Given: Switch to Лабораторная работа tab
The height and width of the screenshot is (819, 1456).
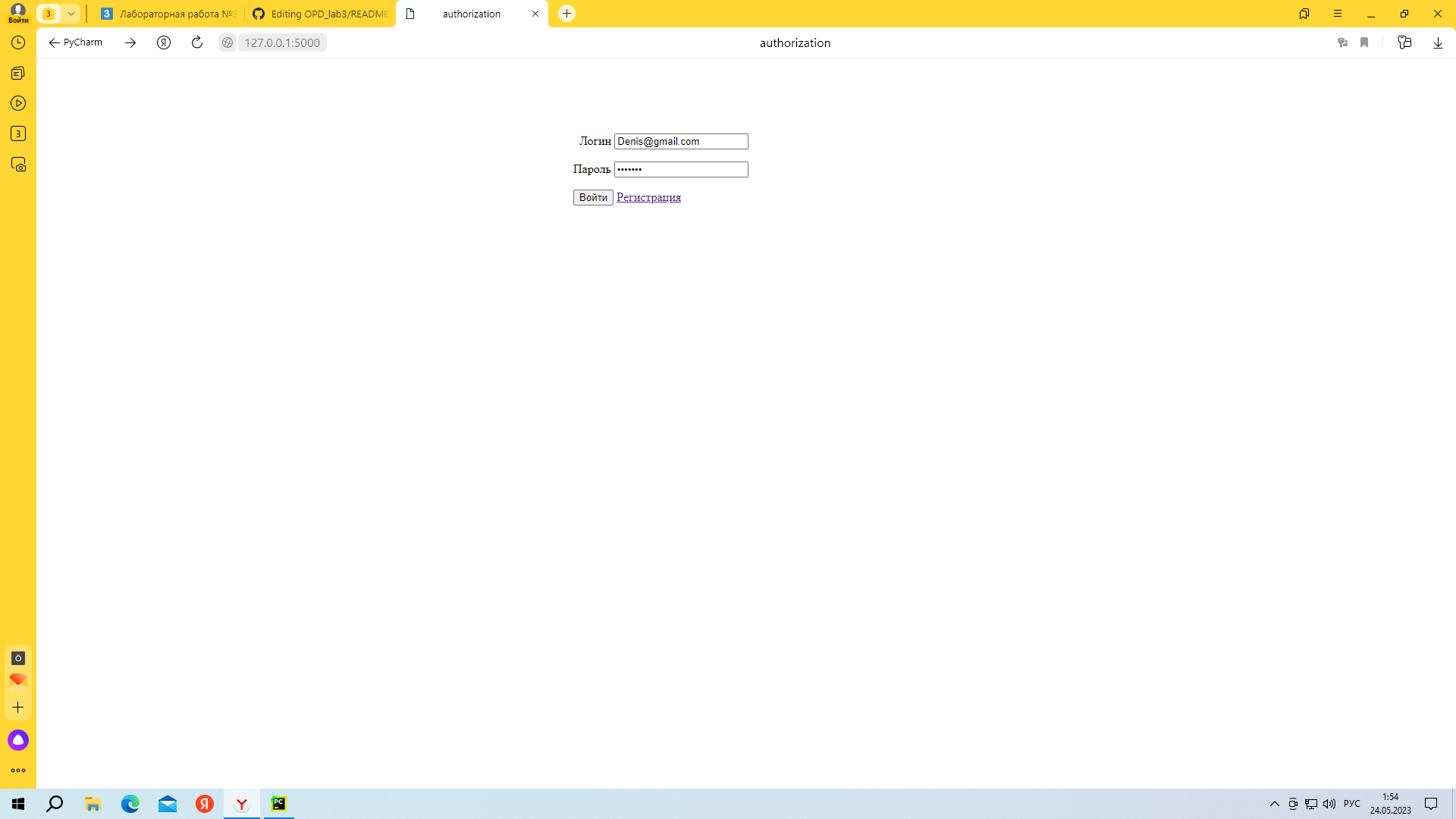Looking at the screenshot, I should coord(170,14).
